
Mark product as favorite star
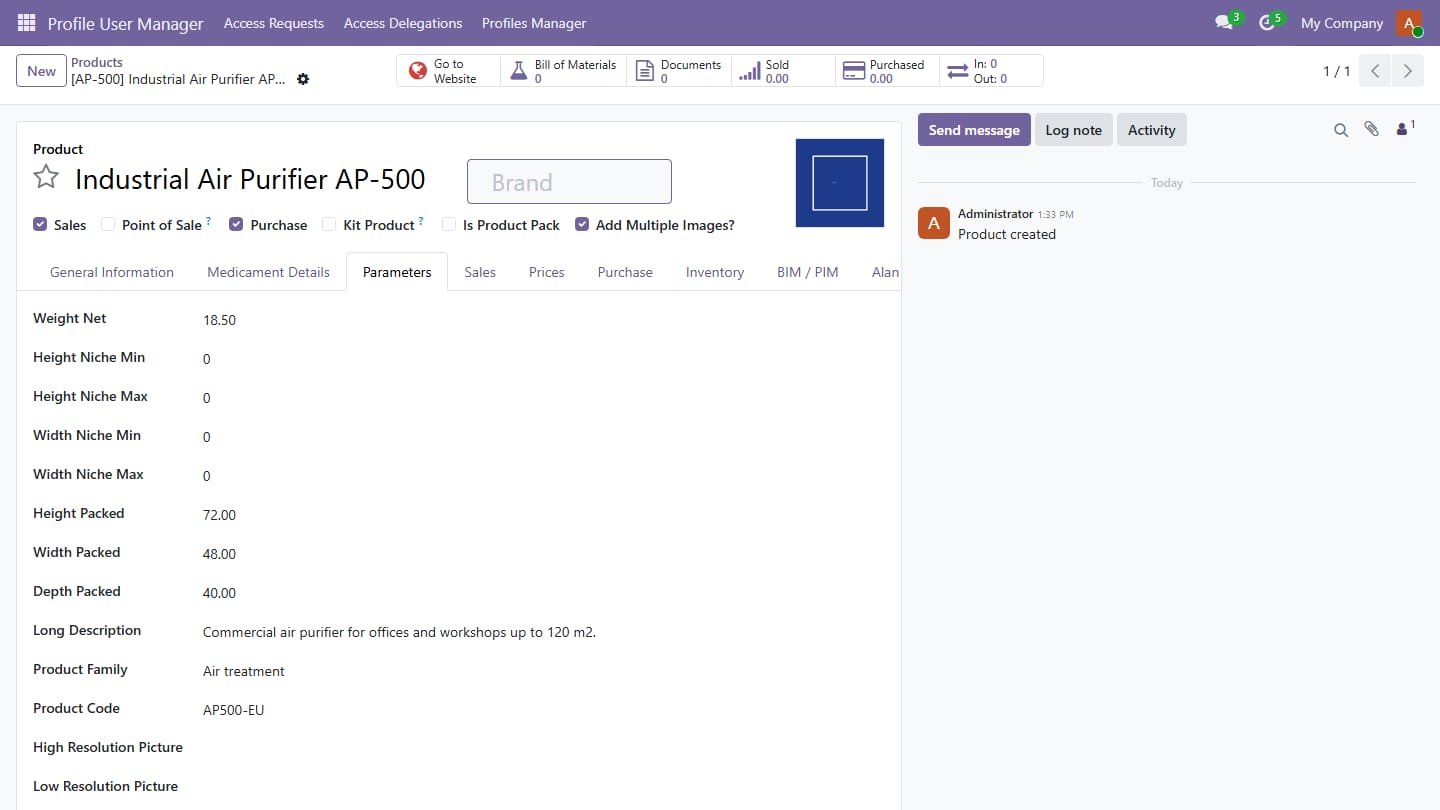[x=46, y=178]
